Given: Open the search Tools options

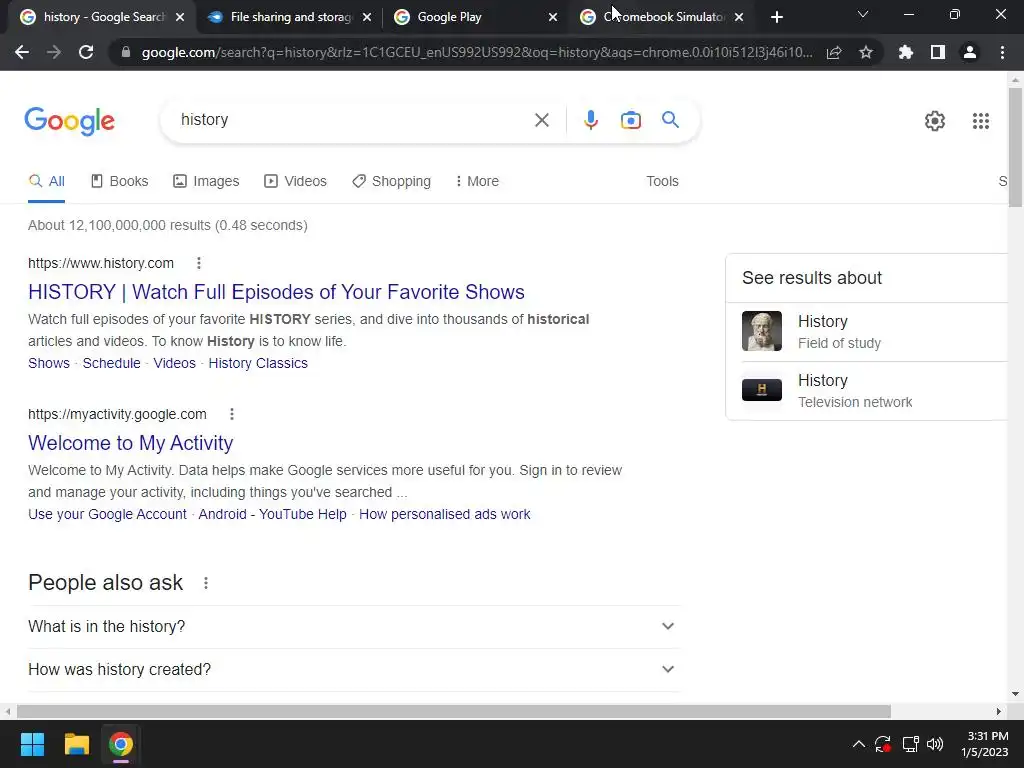Looking at the screenshot, I should click(662, 181).
